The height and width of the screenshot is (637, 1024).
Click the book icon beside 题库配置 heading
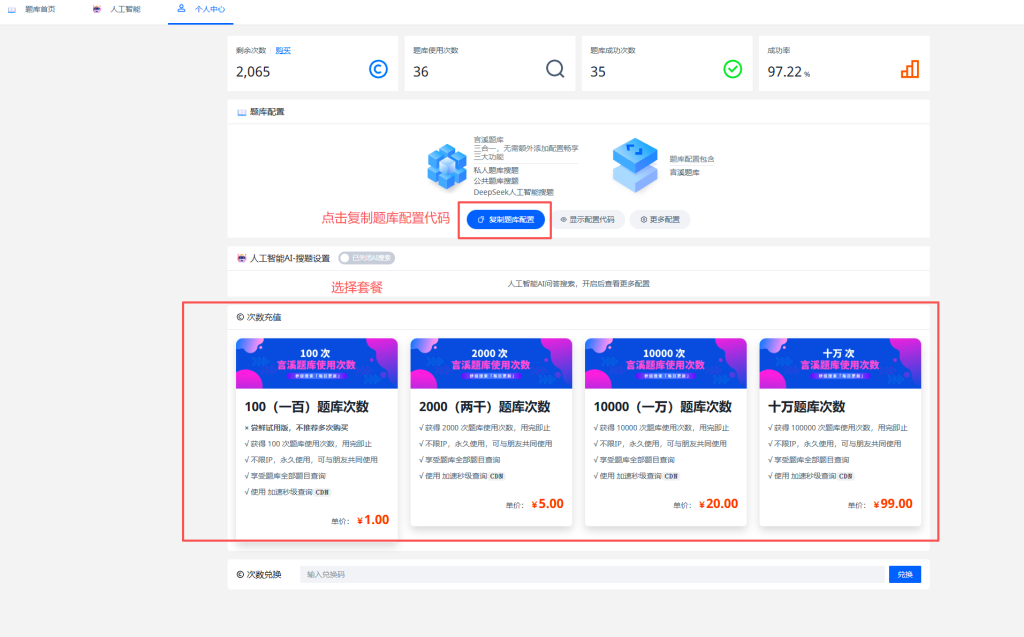[241, 112]
